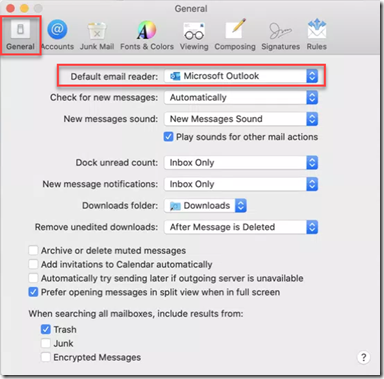Viewport: 384px width, 379px height.
Task: Open the Accounts preferences pane
Action: (x=57, y=35)
